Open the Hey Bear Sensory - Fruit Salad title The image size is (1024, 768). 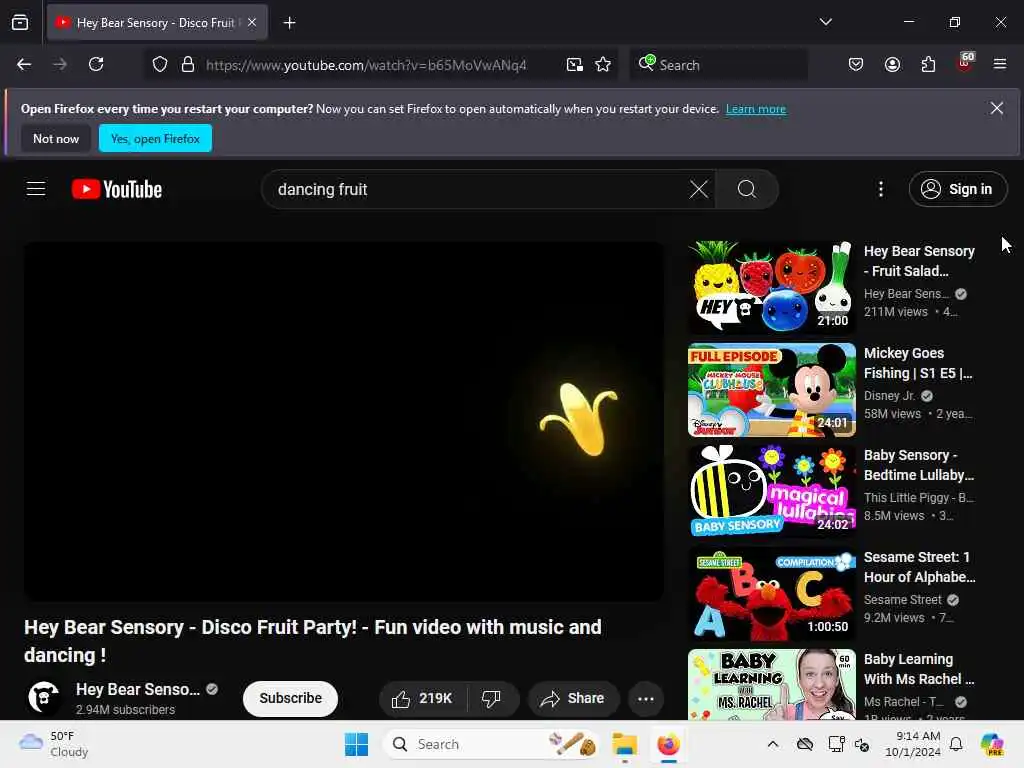tap(919, 261)
